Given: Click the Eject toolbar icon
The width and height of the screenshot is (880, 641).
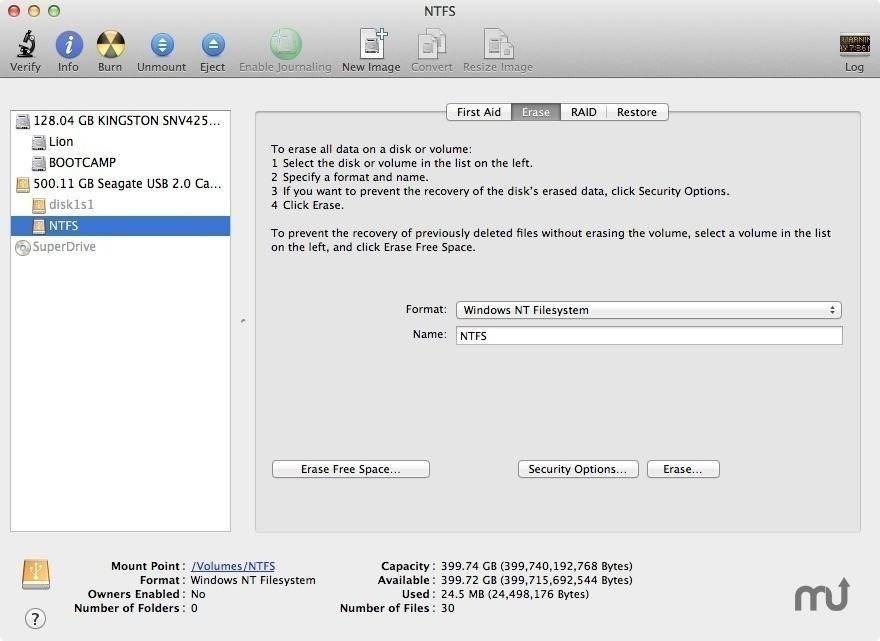Looking at the screenshot, I should click(212, 45).
